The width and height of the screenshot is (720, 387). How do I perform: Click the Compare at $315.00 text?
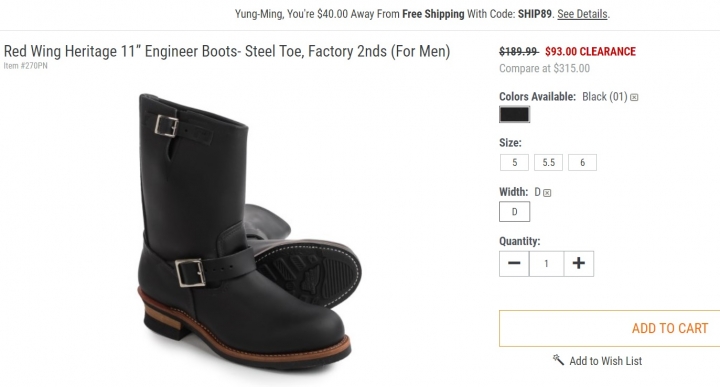545,68
